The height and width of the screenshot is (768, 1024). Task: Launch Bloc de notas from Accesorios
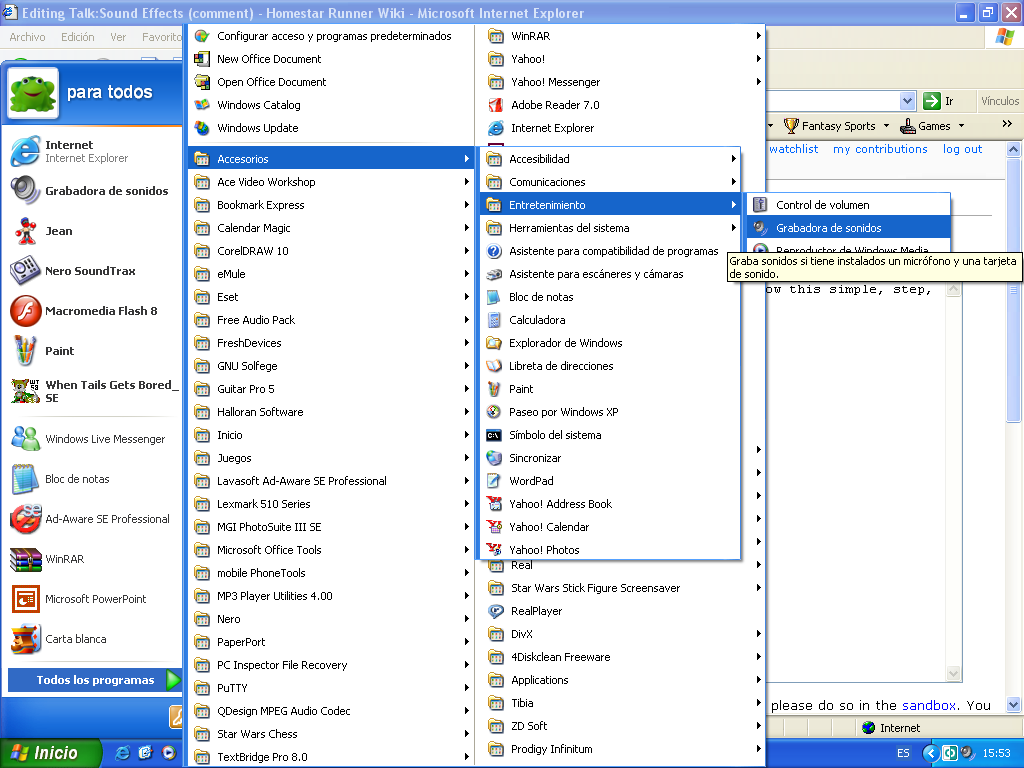coord(610,297)
